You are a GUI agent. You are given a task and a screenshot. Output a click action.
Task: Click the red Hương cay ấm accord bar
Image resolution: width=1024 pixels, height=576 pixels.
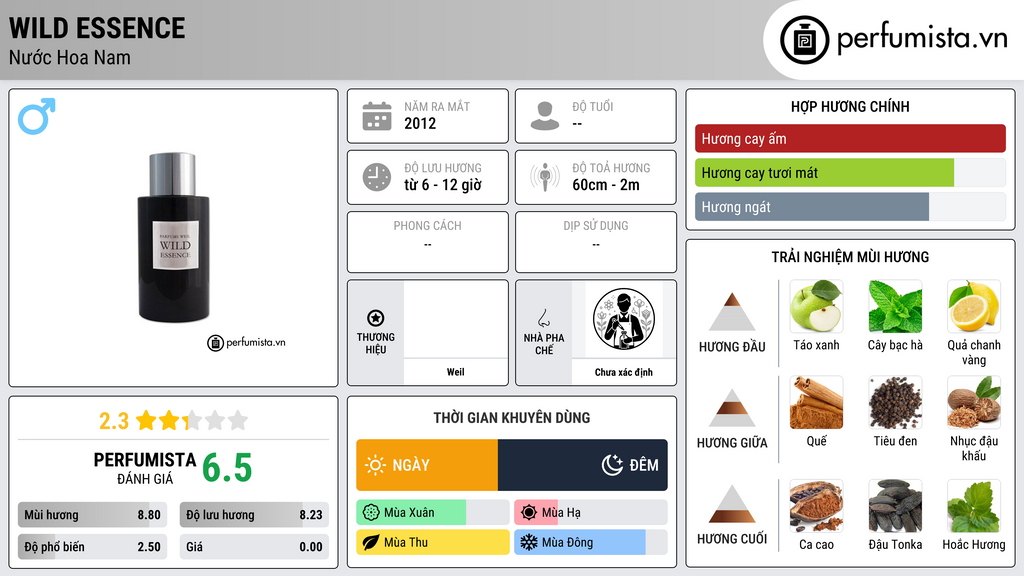click(850, 138)
